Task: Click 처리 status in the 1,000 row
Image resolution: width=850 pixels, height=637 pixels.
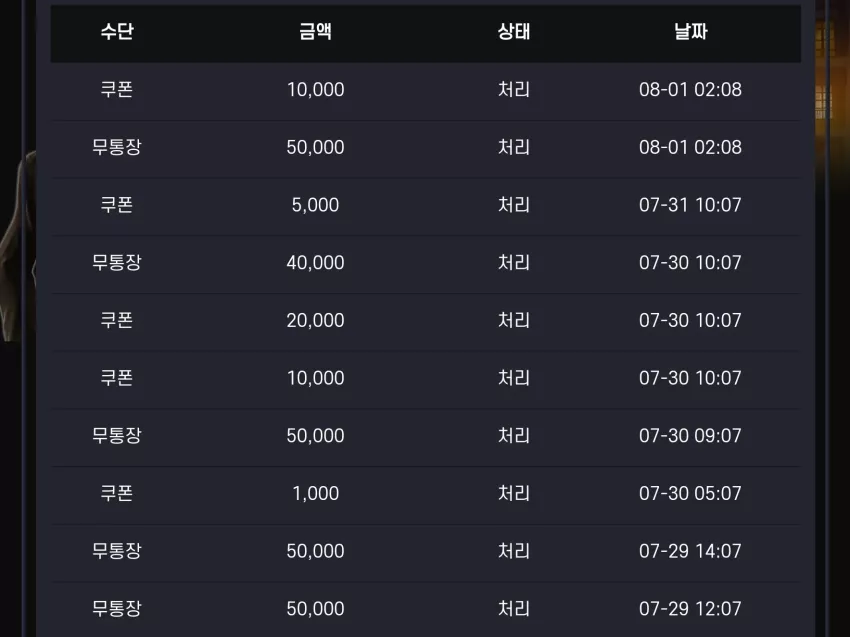Action: [x=514, y=493]
